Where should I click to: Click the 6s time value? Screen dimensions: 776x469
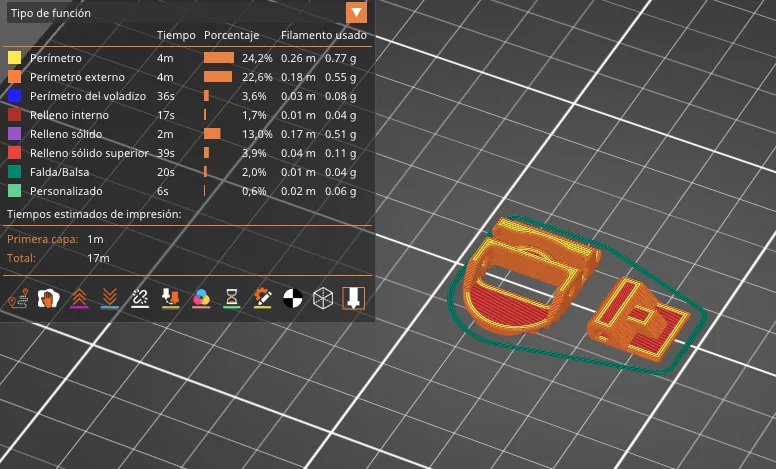click(163, 191)
